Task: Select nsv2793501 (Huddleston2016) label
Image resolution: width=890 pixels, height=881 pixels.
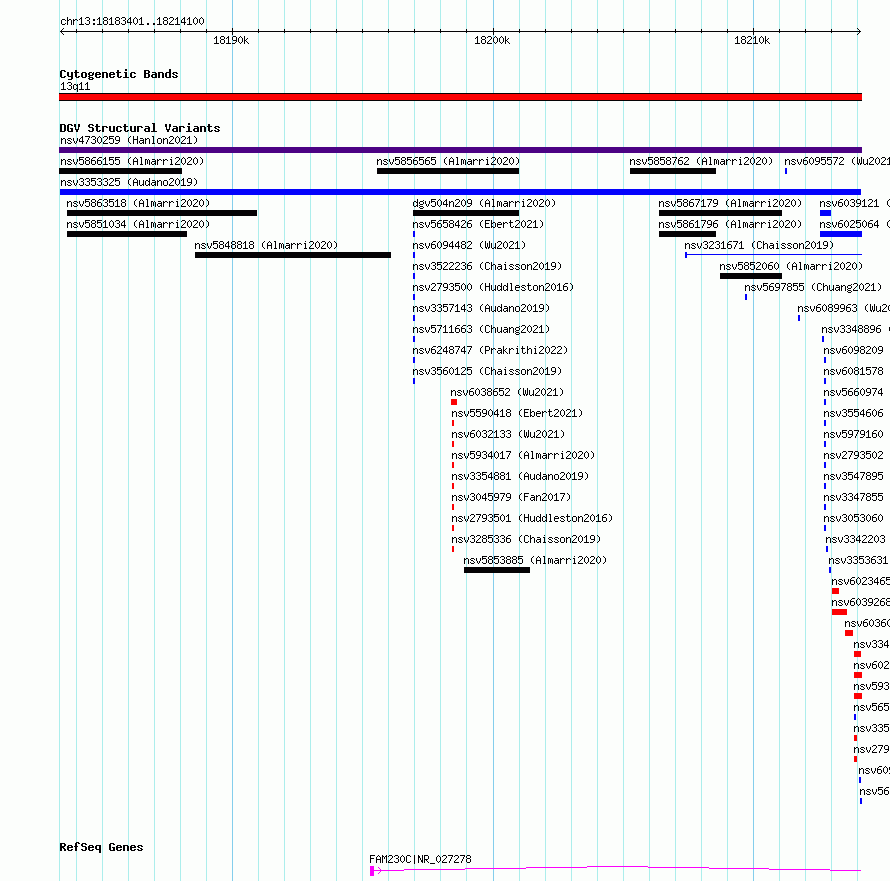Action: tap(532, 518)
